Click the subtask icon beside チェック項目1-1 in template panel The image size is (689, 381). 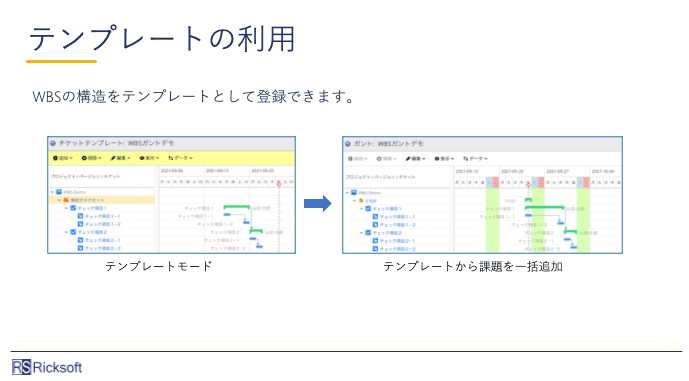pyautogui.click(x=80, y=216)
